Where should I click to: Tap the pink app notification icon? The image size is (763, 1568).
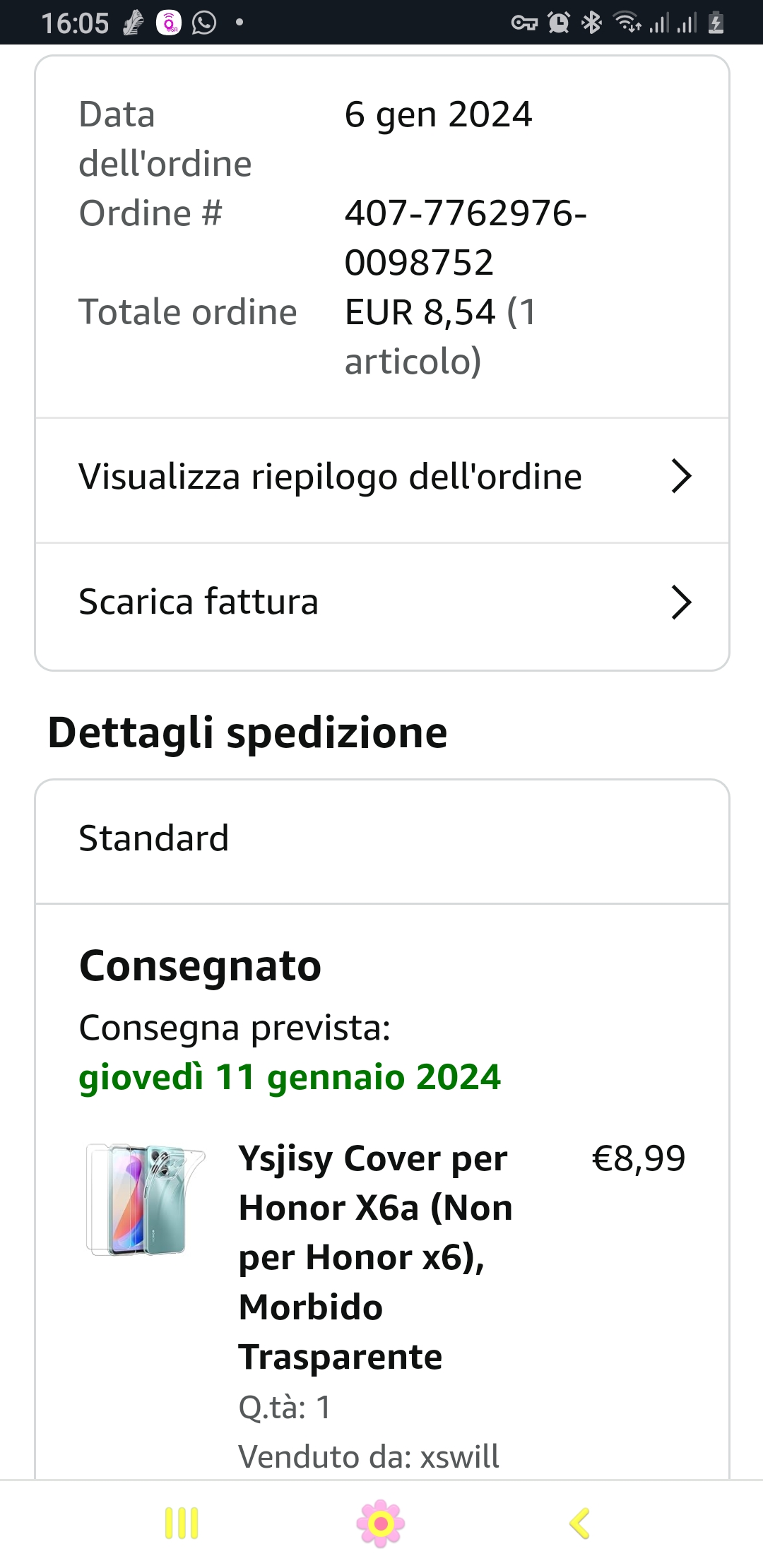coord(169,23)
